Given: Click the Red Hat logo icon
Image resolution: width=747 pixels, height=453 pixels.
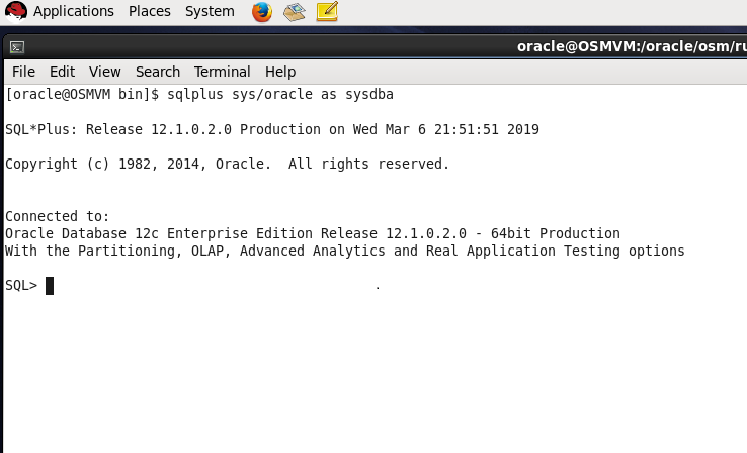Looking at the screenshot, I should [x=15, y=12].
